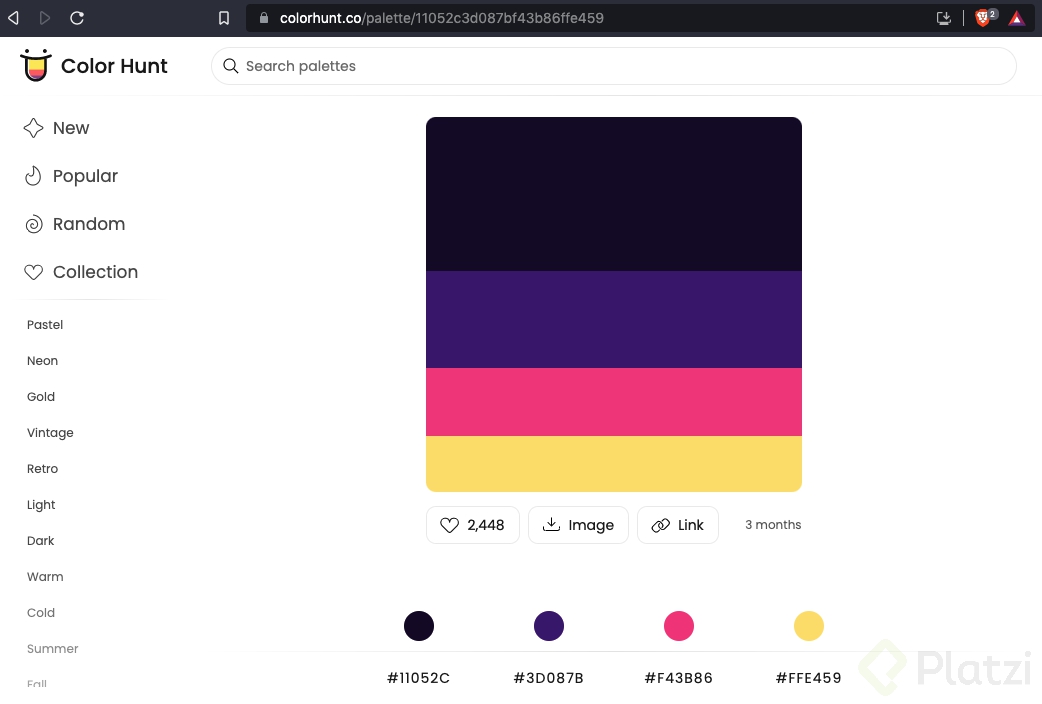The image size is (1042, 704).
Task: Open the Collection section
Action: (95, 272)
